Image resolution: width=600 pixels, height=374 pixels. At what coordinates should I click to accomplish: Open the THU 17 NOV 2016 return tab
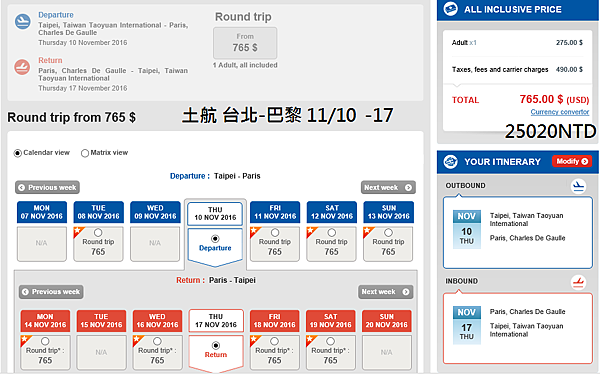(x=216, y=321)
